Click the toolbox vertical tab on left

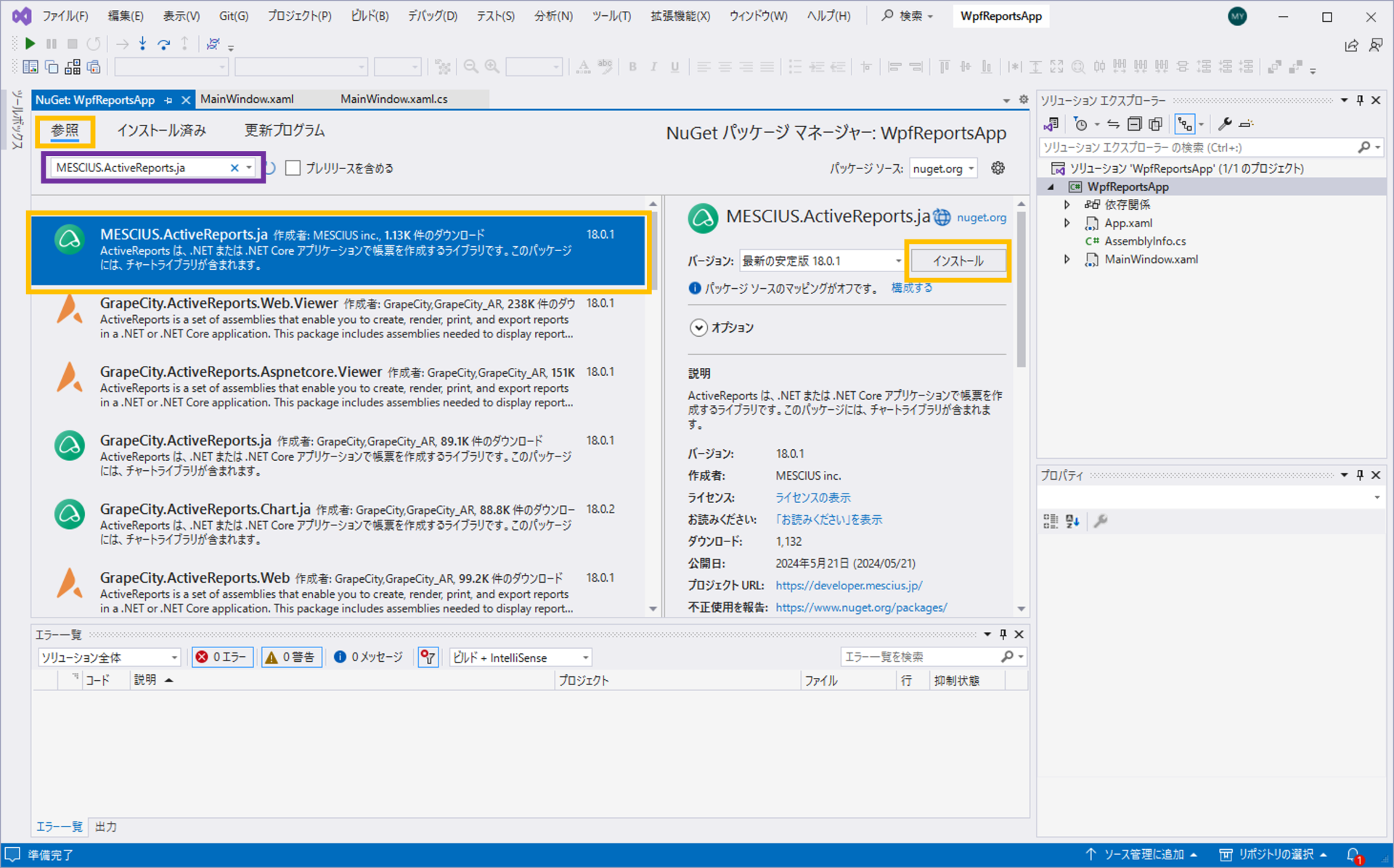17,120
